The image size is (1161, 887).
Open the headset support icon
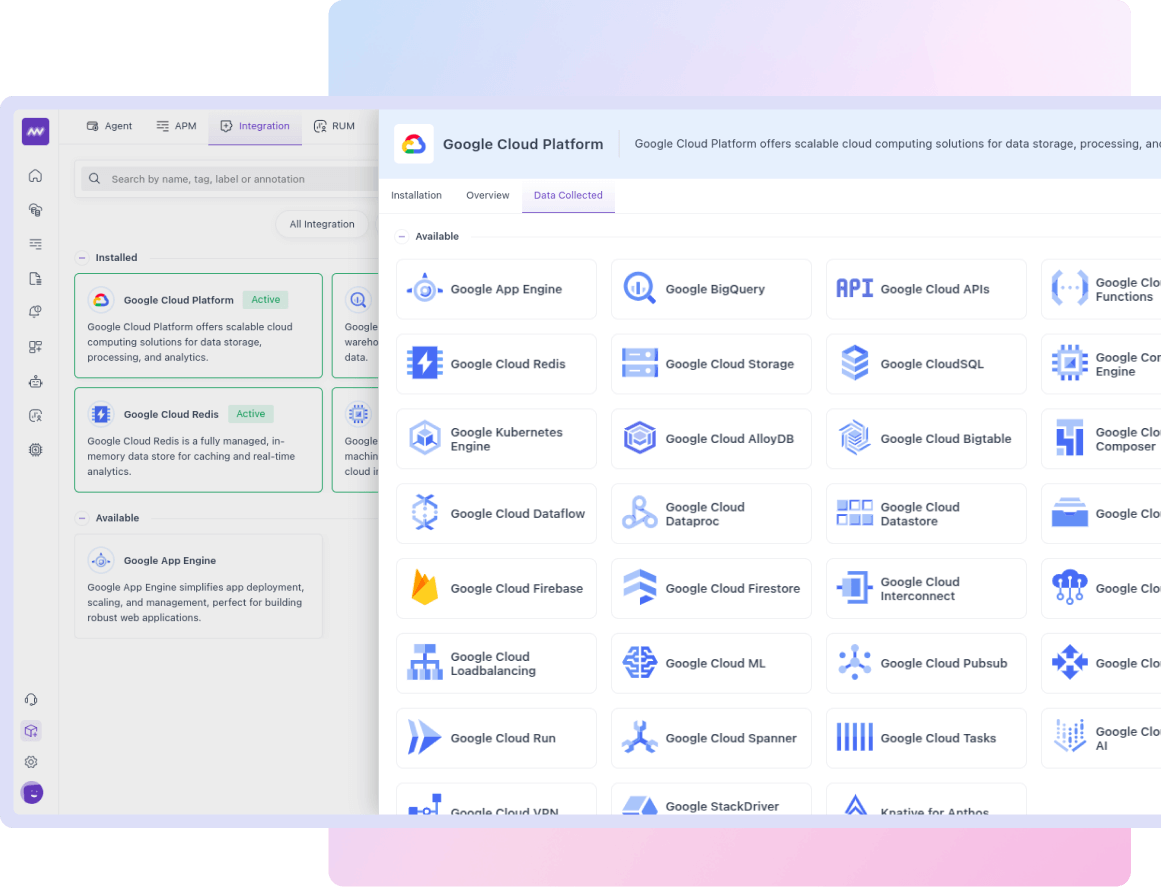click(31, 700)
